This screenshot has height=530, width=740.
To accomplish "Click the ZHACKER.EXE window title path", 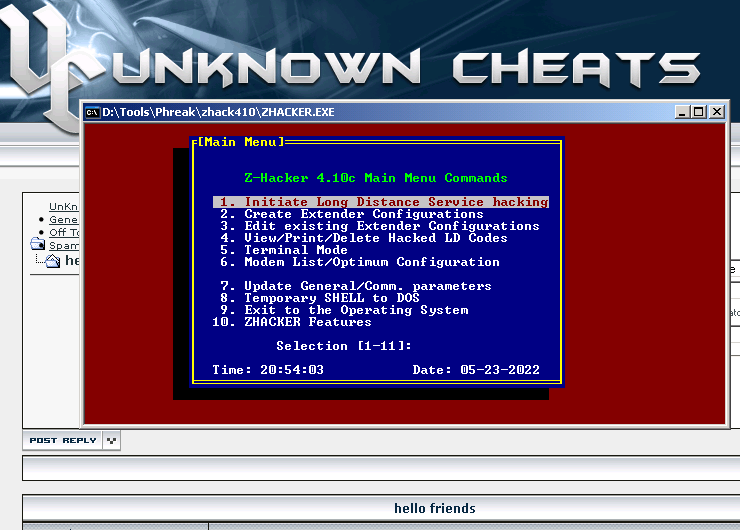I will [x=219, y=112].
